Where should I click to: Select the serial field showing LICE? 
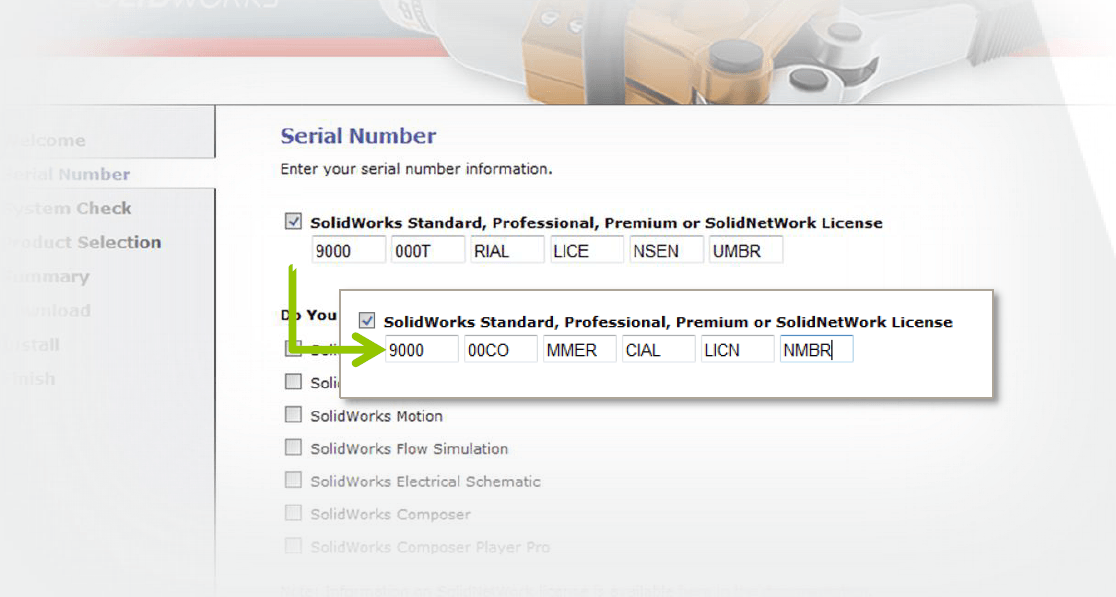pyautogui.click(x=586, y=249)
